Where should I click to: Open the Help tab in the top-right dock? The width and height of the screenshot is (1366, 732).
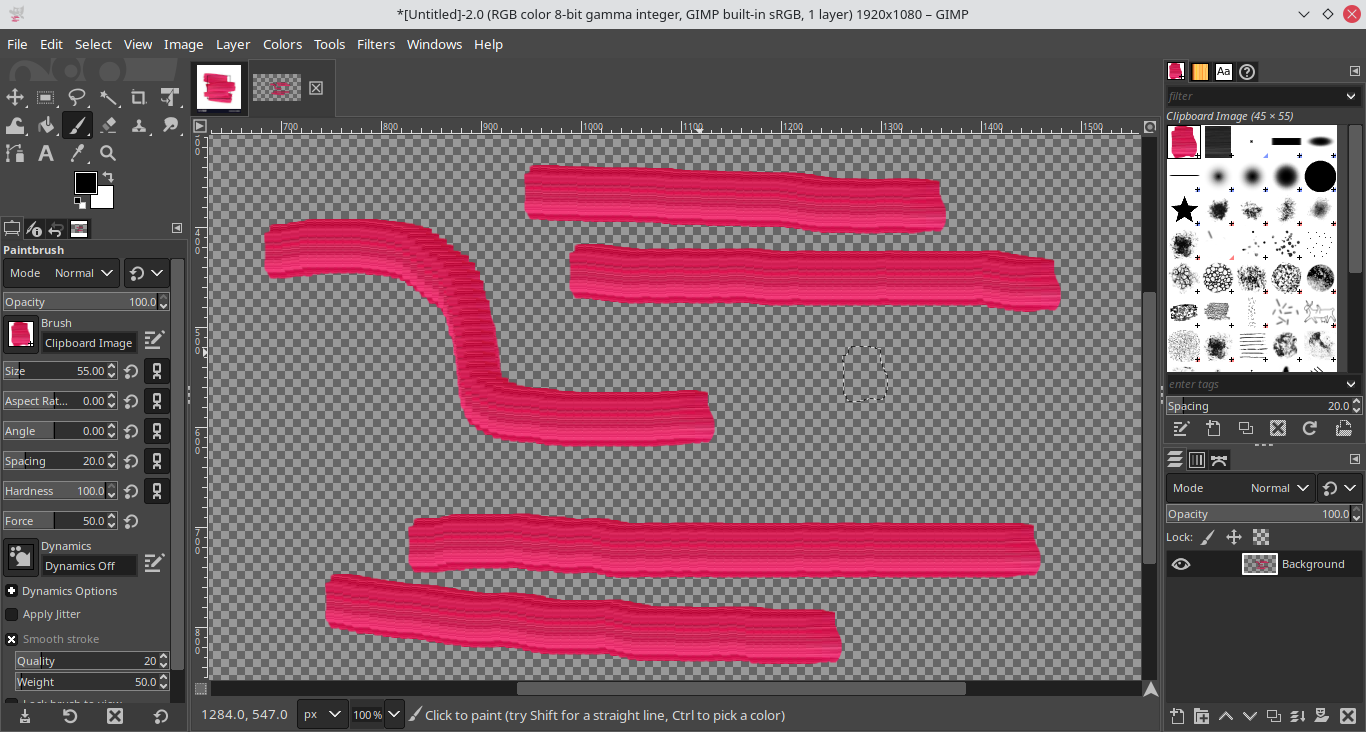coord(1247,71)
